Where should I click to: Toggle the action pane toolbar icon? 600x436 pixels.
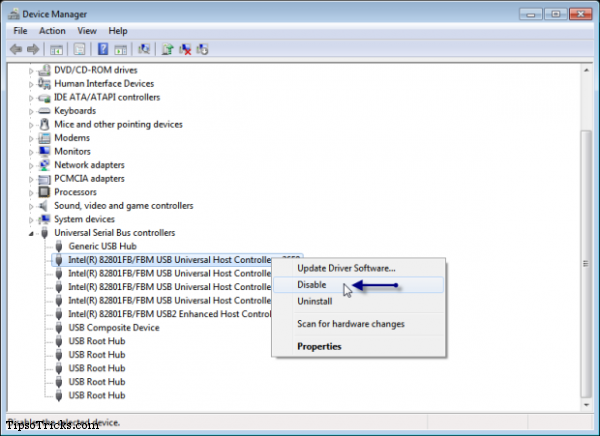[x=121, y=49]
